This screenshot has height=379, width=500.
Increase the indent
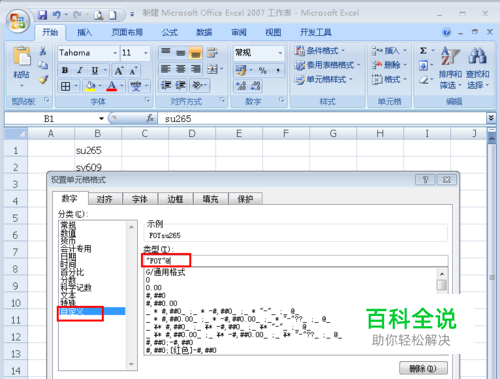tap(181, 85)
